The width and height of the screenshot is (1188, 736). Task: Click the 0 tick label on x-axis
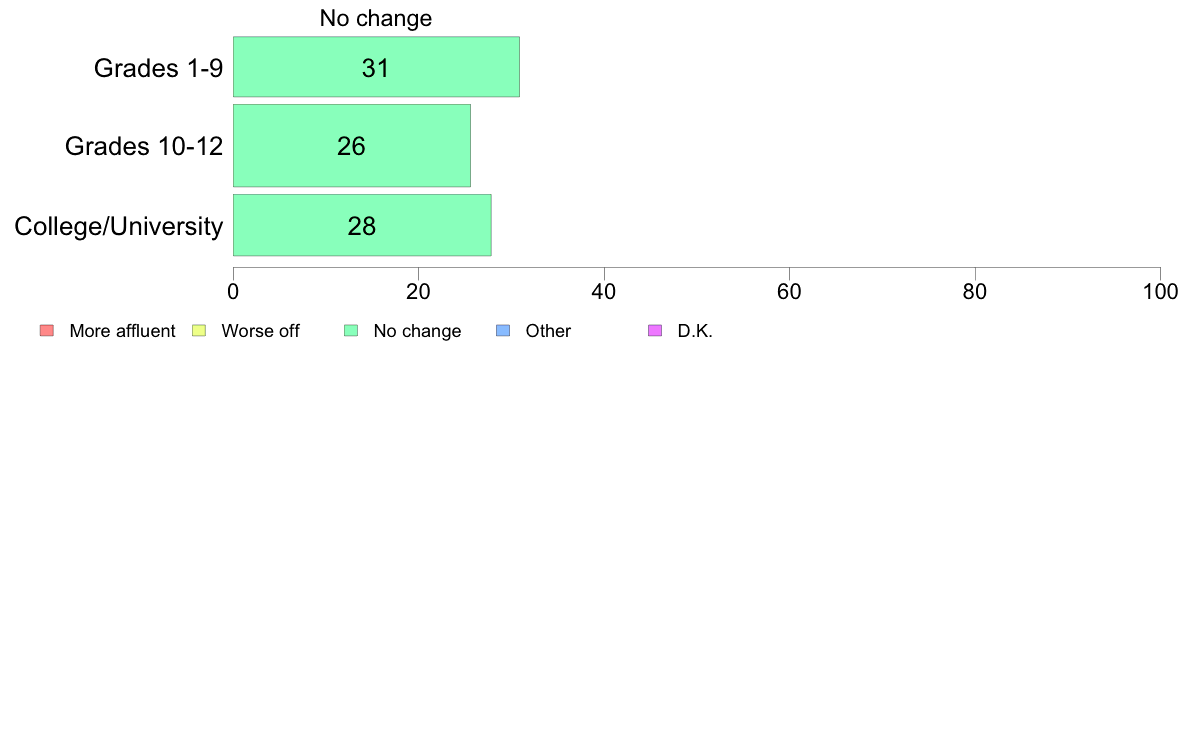point(233,292)
